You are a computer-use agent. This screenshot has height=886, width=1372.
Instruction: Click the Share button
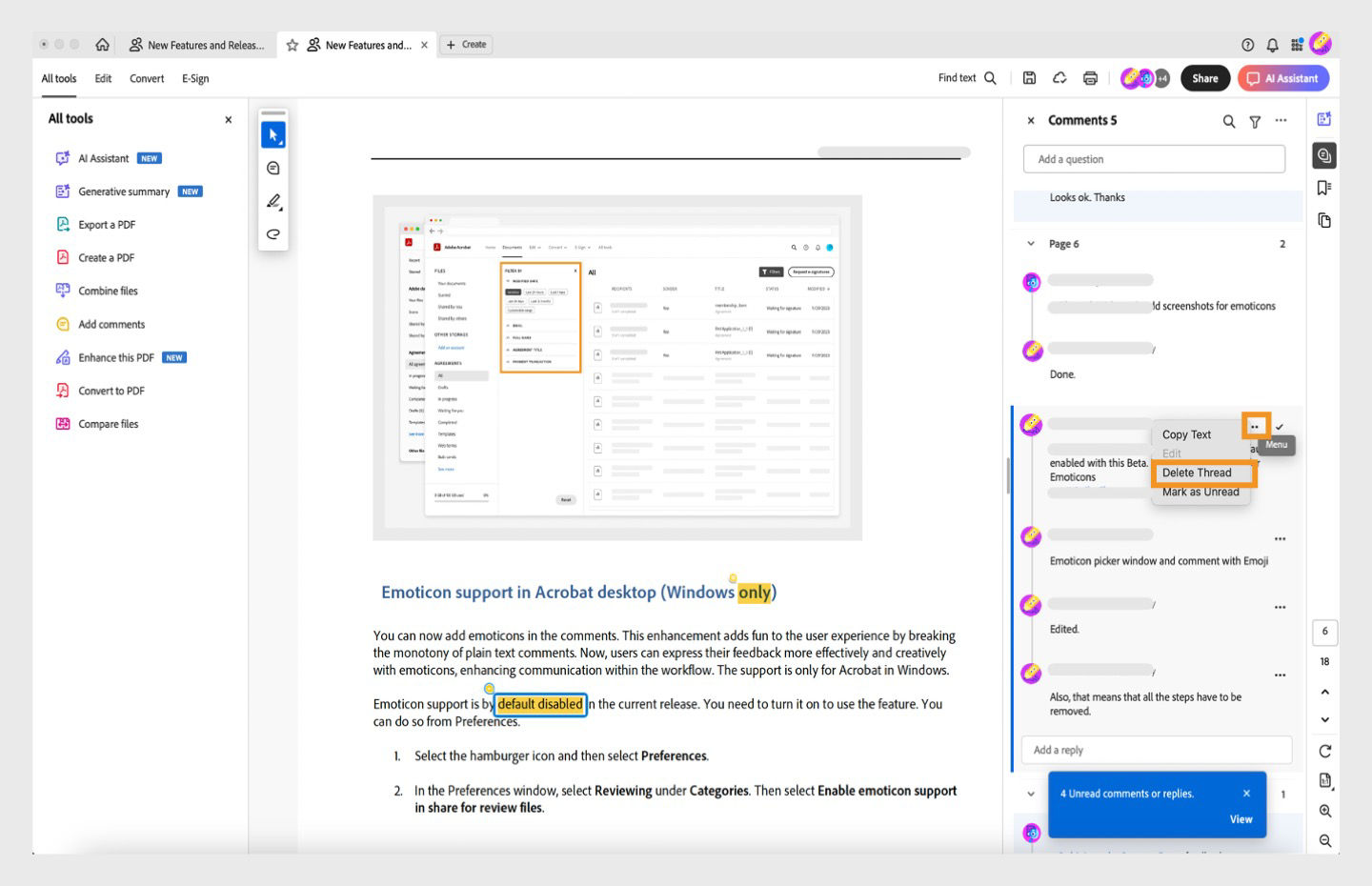pos(1205,78)
